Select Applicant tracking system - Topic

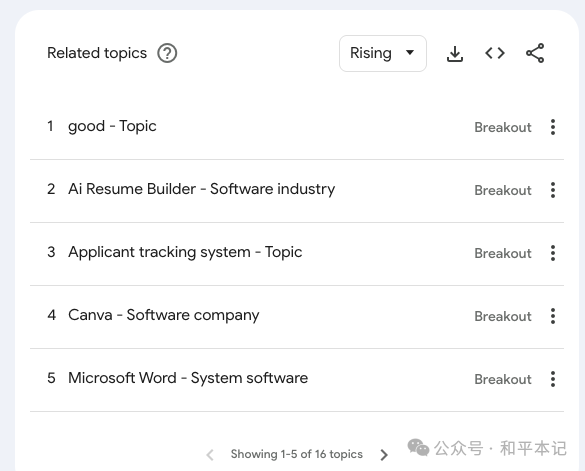[185, 252]
